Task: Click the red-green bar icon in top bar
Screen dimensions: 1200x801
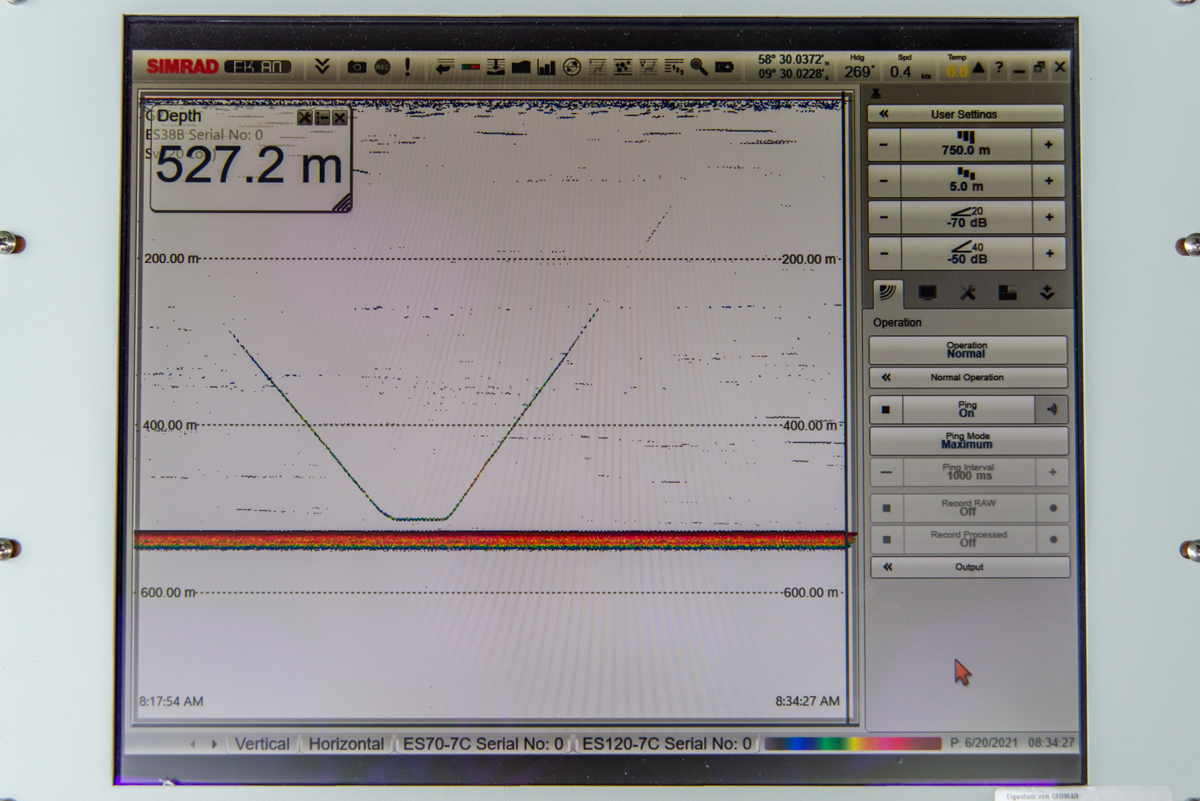Action: (471, 67)
